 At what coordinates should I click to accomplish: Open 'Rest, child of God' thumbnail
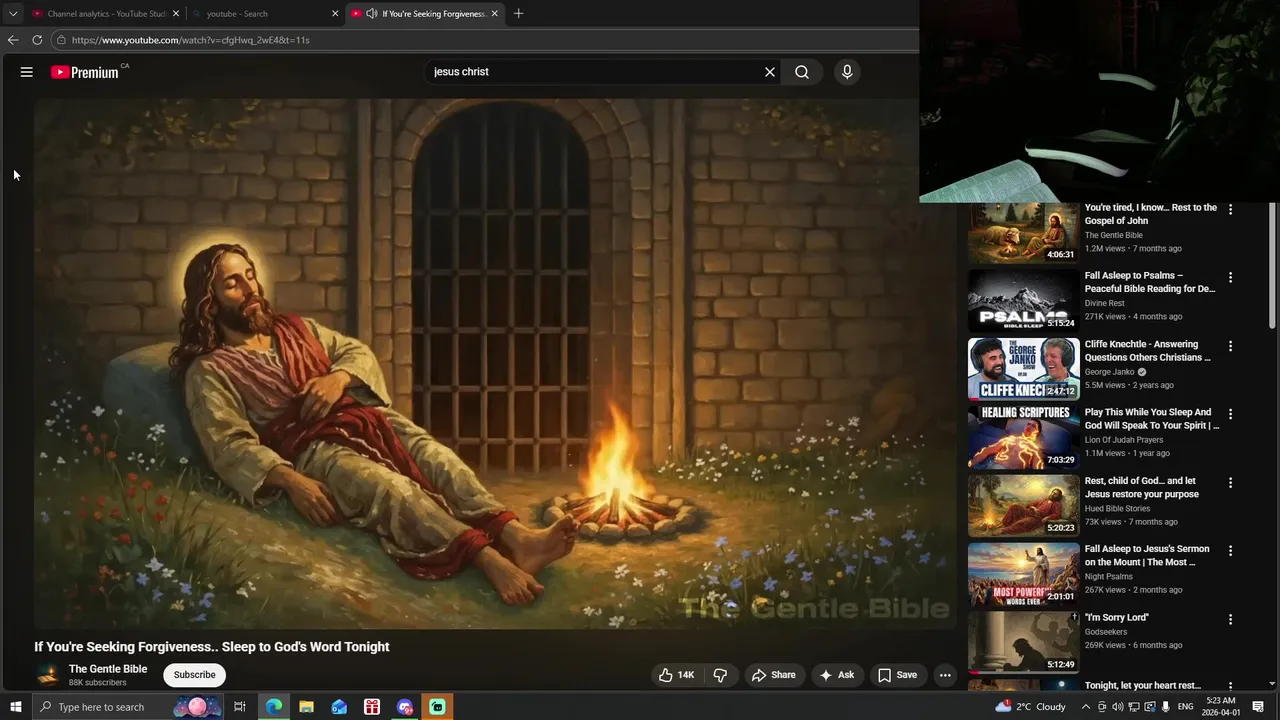(1023, 505)
